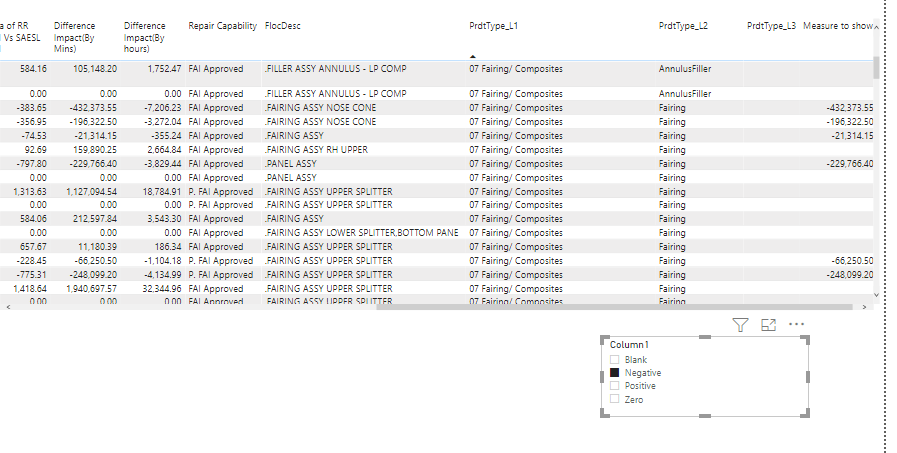The width and height of the screenshot is (897, 453).
Task: Select the -797.80 value cell
Action: point(32,164)
